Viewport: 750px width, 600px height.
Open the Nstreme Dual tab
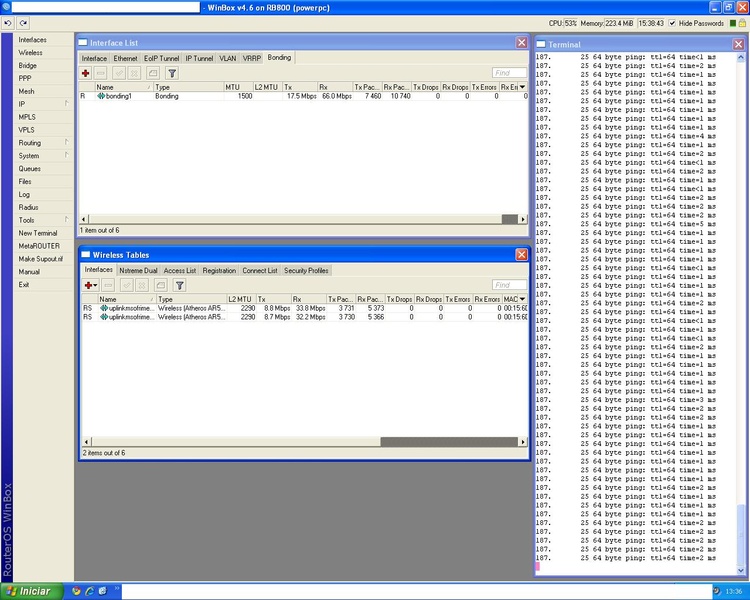pyautogui.click(x=138, y=270)
